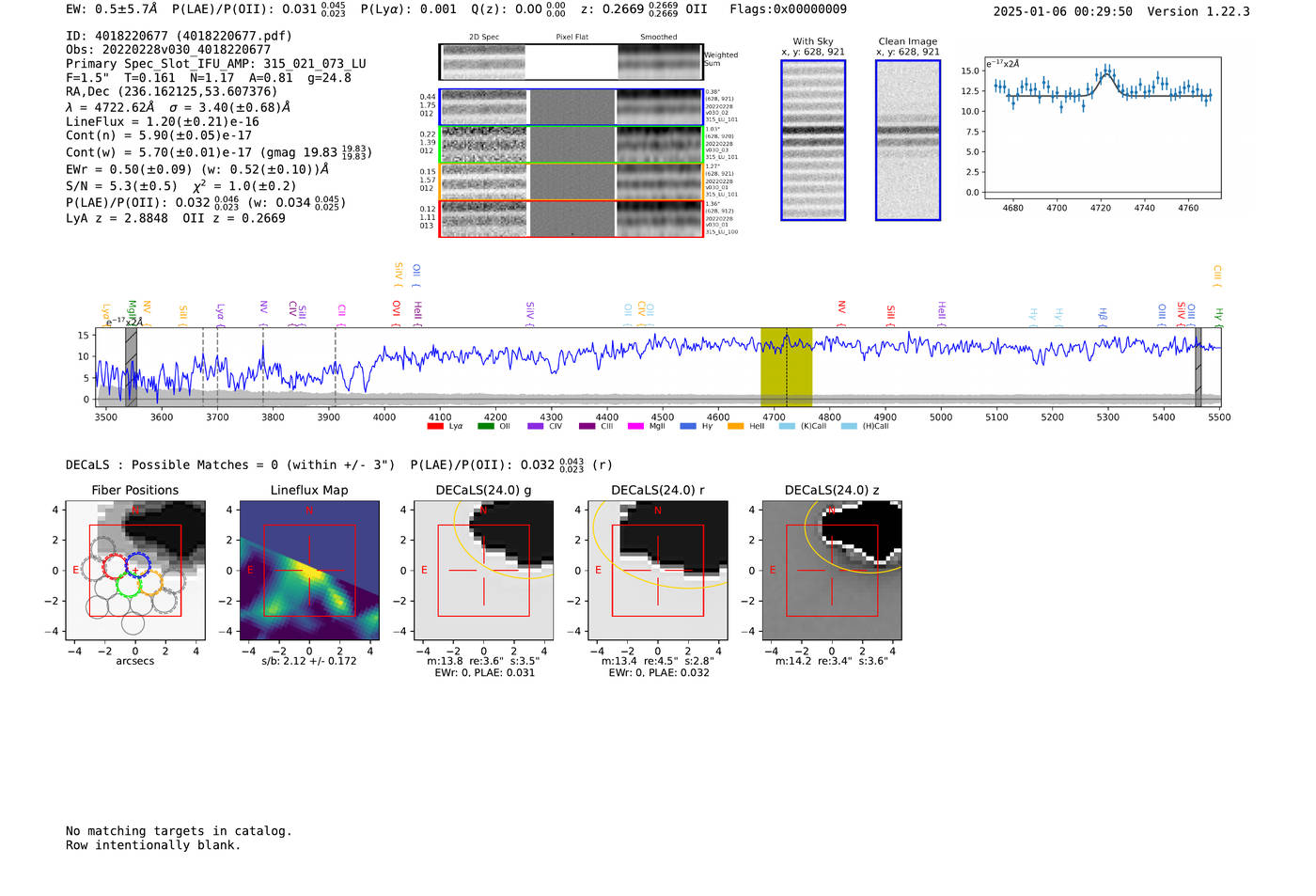Click the Primary Spec_Slot_IFU_AMP: 315_021_073_LU line
This screenshot has height=896, width=1316.
click(216, 64)
